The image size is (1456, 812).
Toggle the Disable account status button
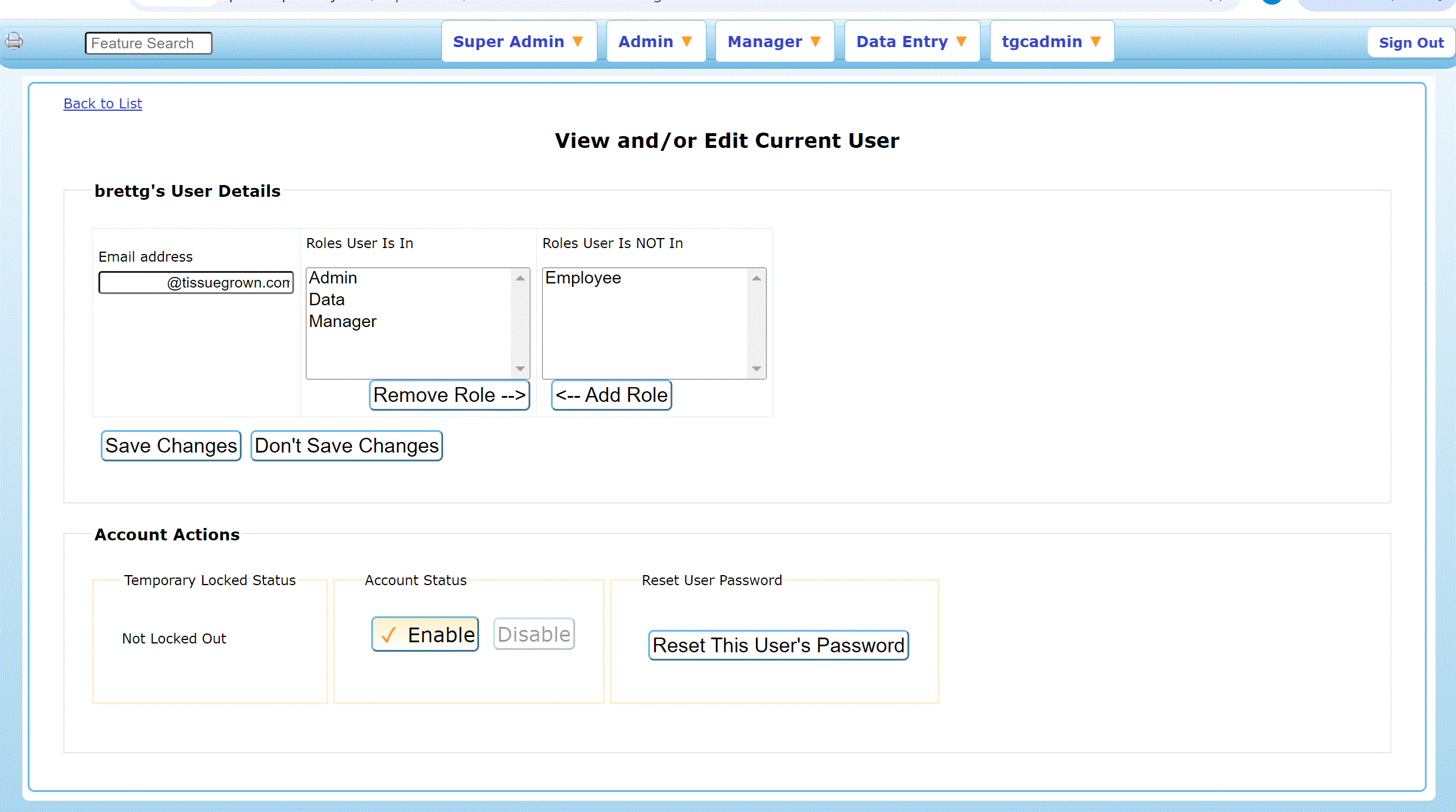point(534,634)
